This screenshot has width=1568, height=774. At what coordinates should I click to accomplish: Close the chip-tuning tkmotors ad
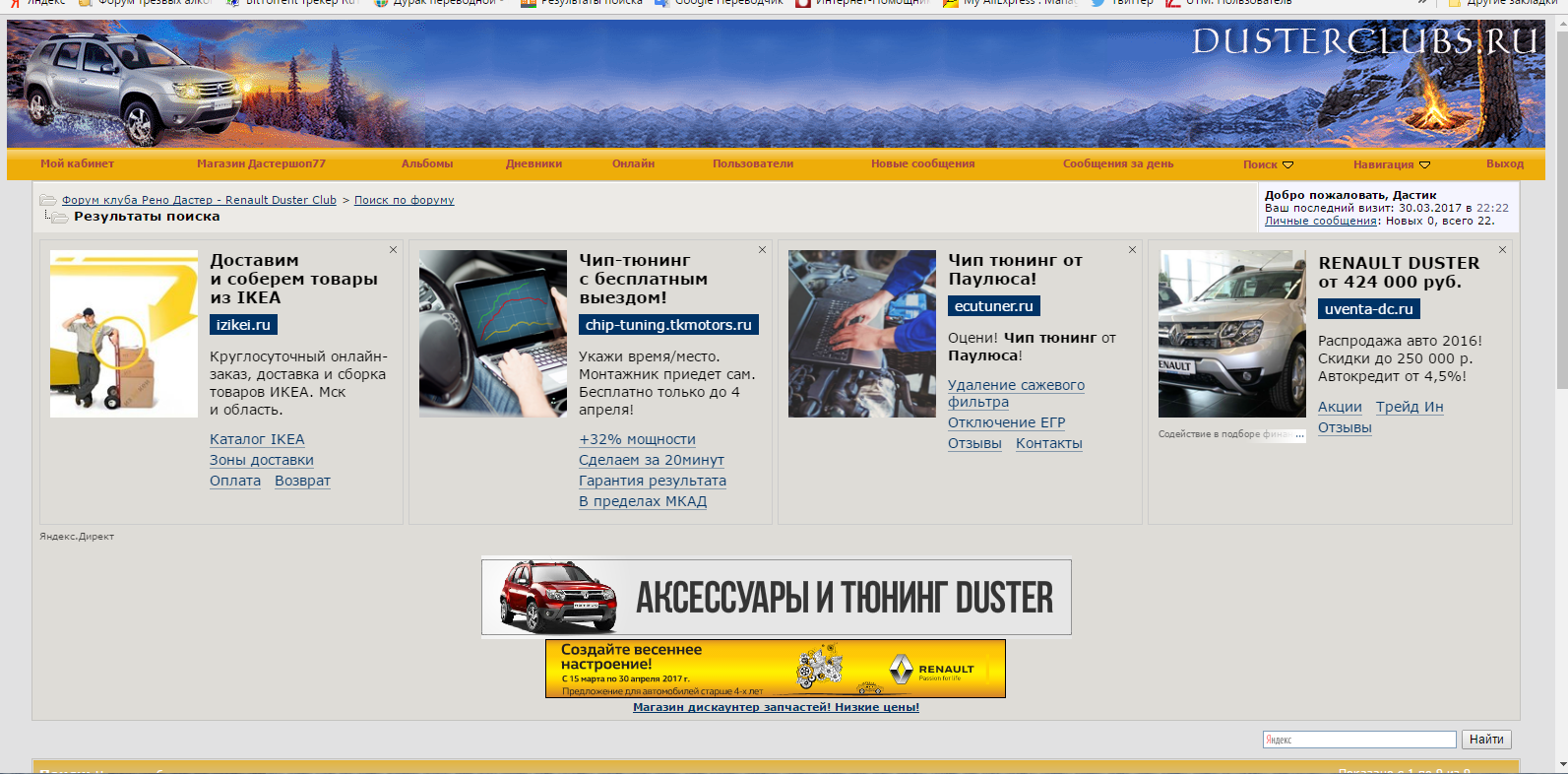(x=762, y=250)
